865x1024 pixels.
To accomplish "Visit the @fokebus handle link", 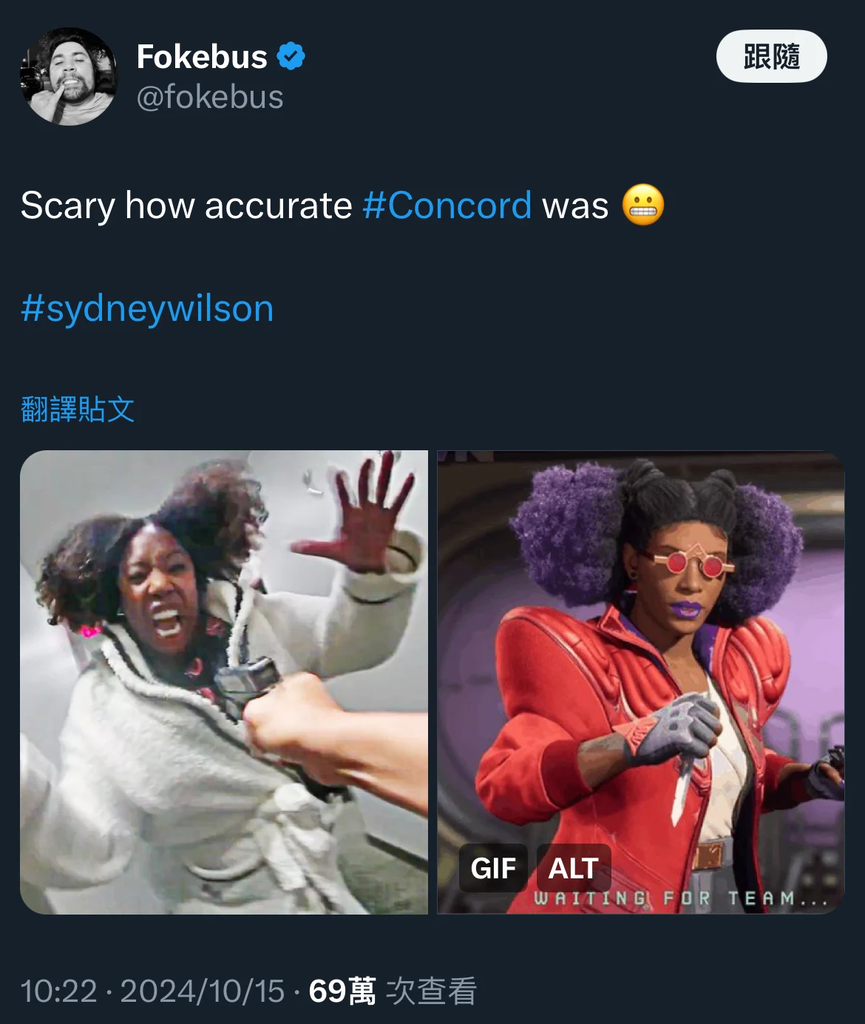I will pos(210,97).
